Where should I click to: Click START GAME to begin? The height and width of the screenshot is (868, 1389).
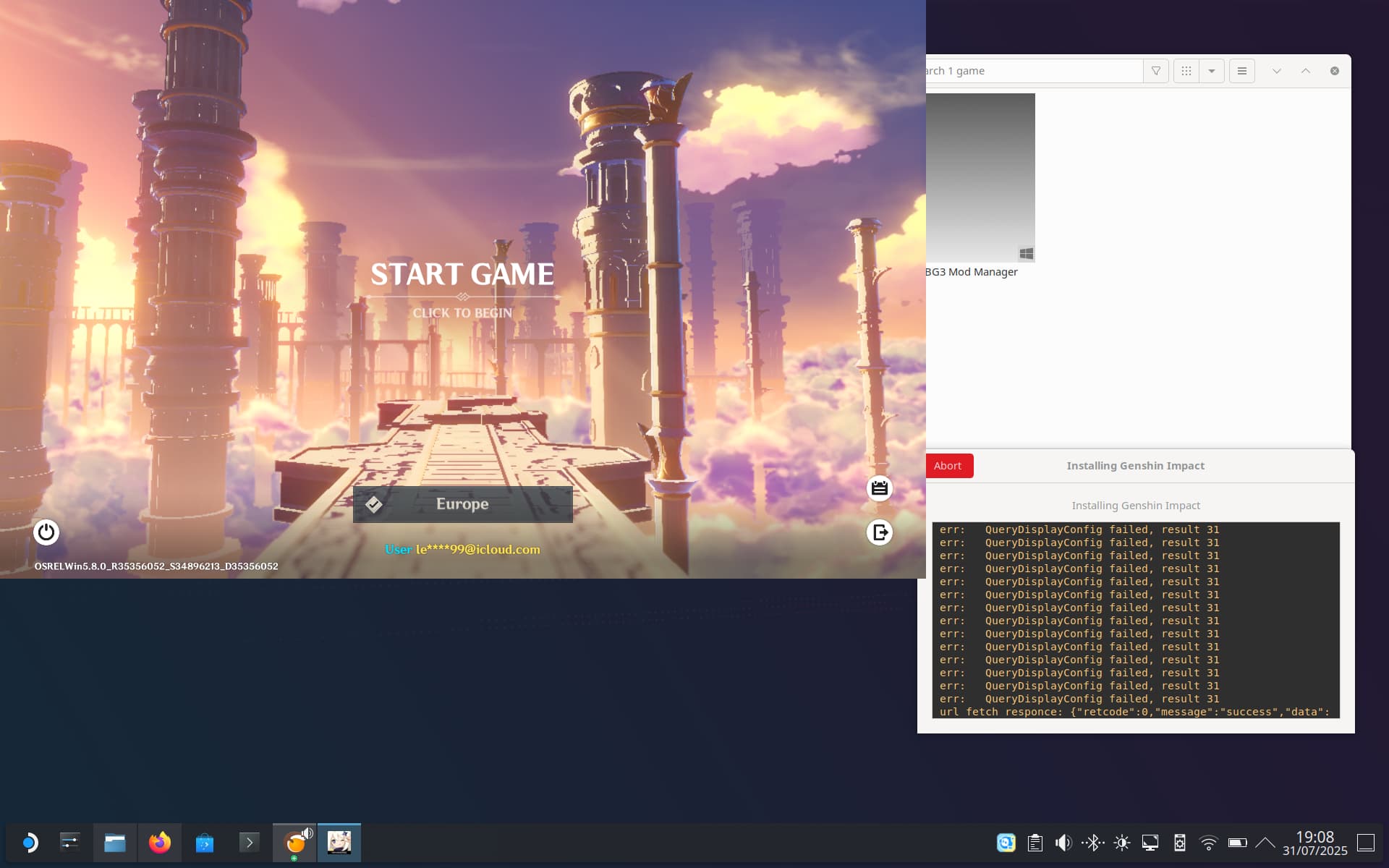pyautogui.click(x=462, y=275)
